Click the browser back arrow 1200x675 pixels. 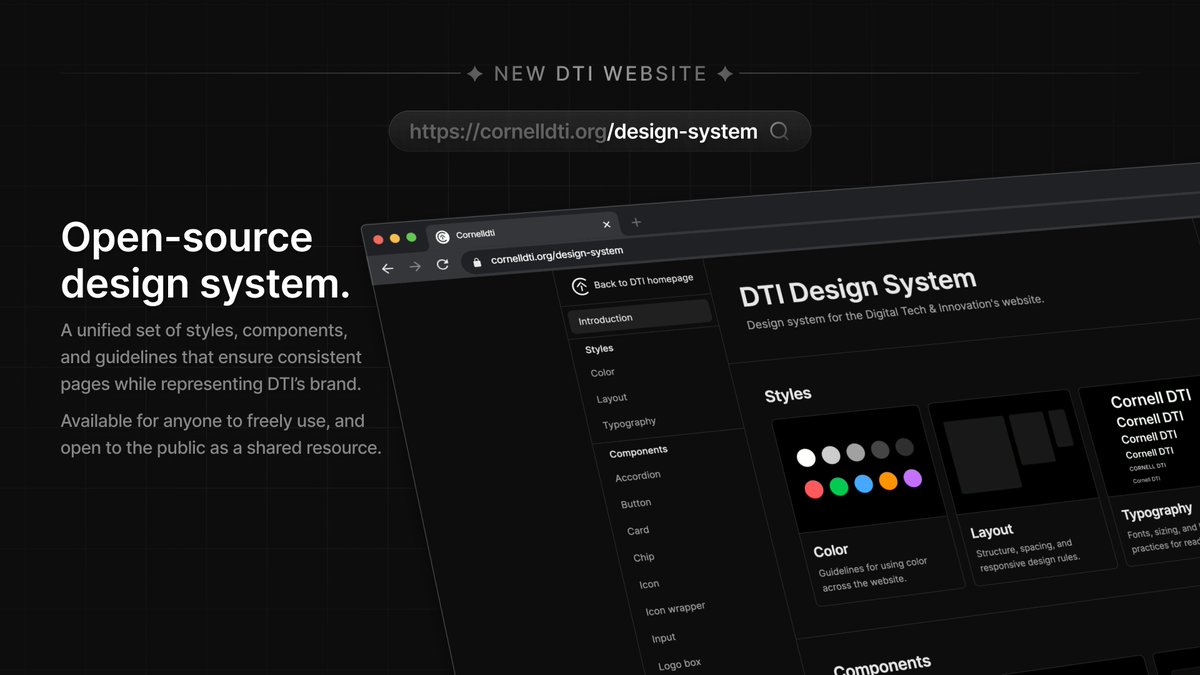pyautogui.click(x=388, y=268)
